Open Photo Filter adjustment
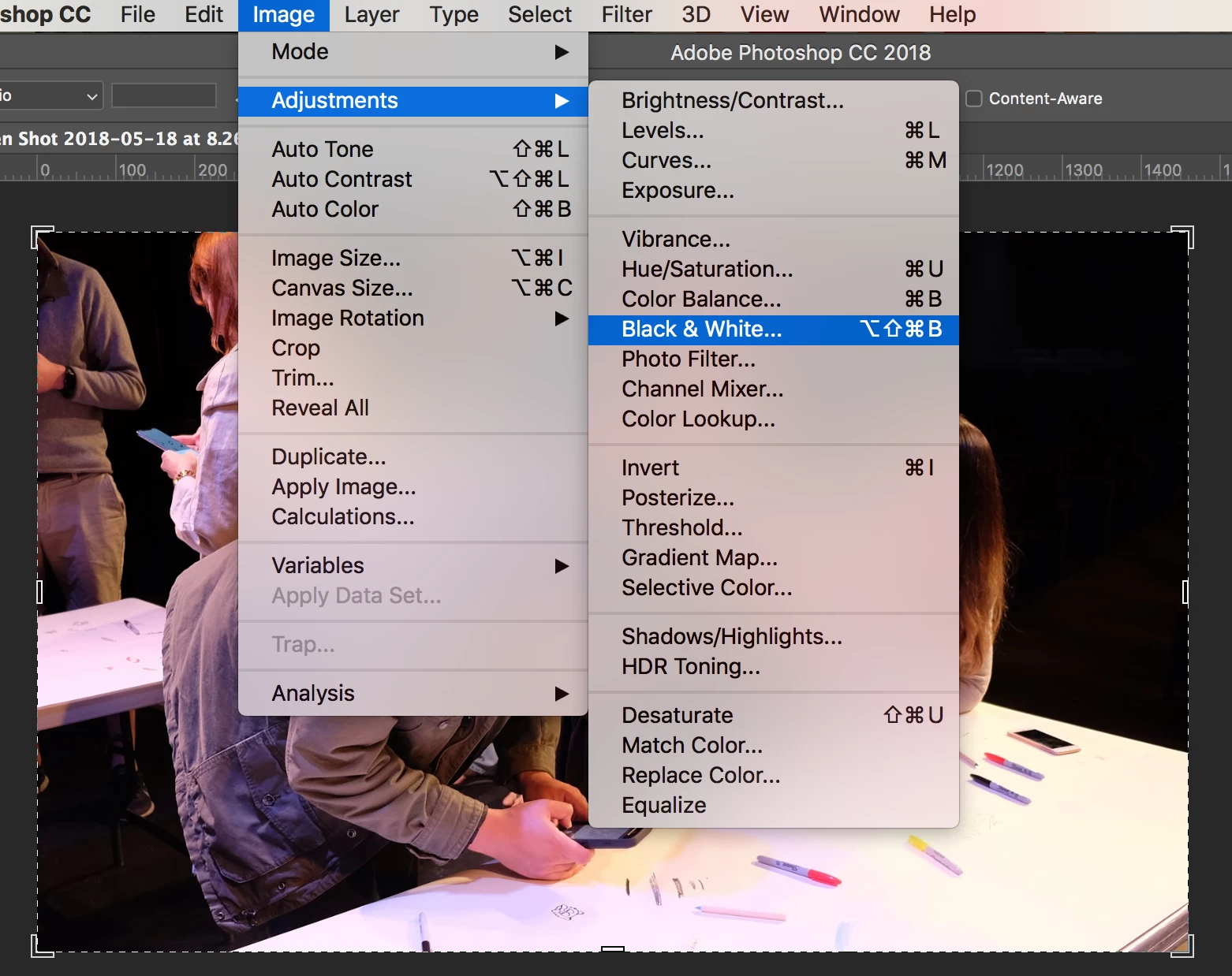 [774, 359]
